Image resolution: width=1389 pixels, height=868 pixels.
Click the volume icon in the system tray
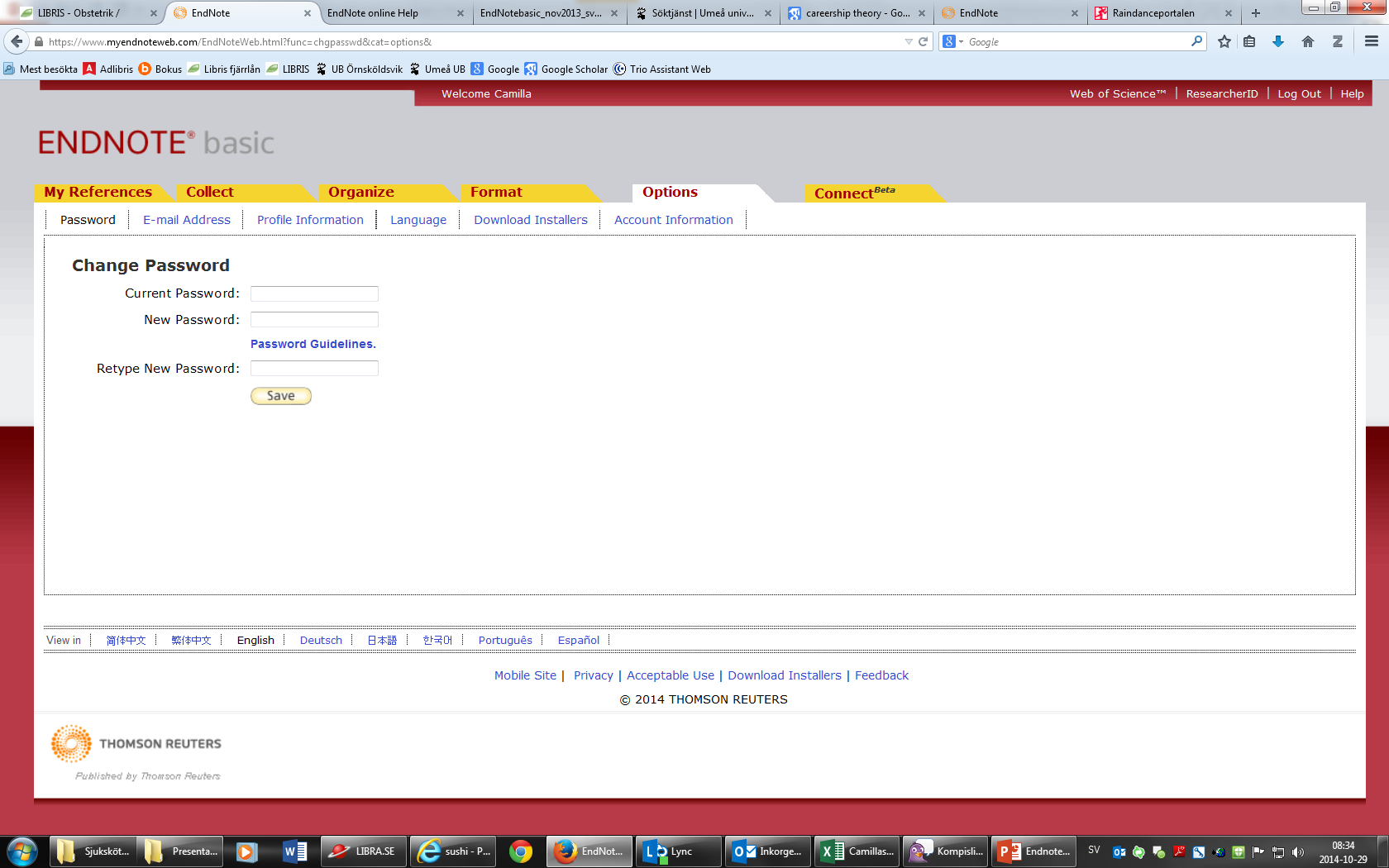click(x=1298, y=851)
